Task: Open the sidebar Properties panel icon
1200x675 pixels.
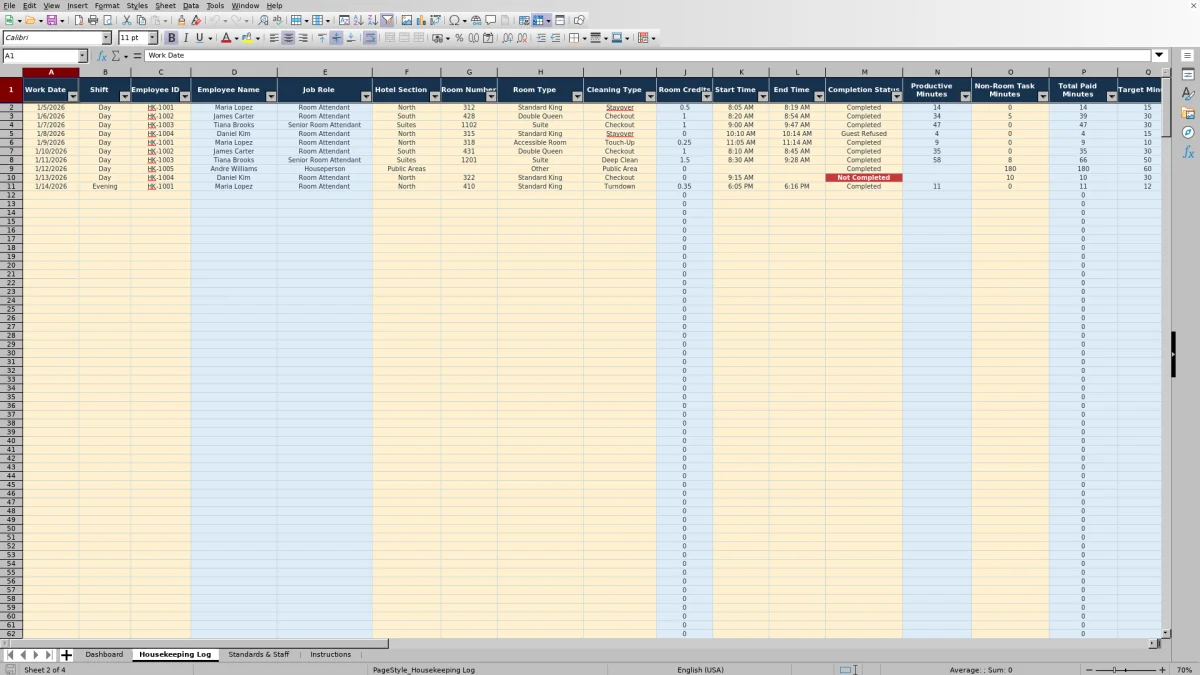Action: 1188,75
